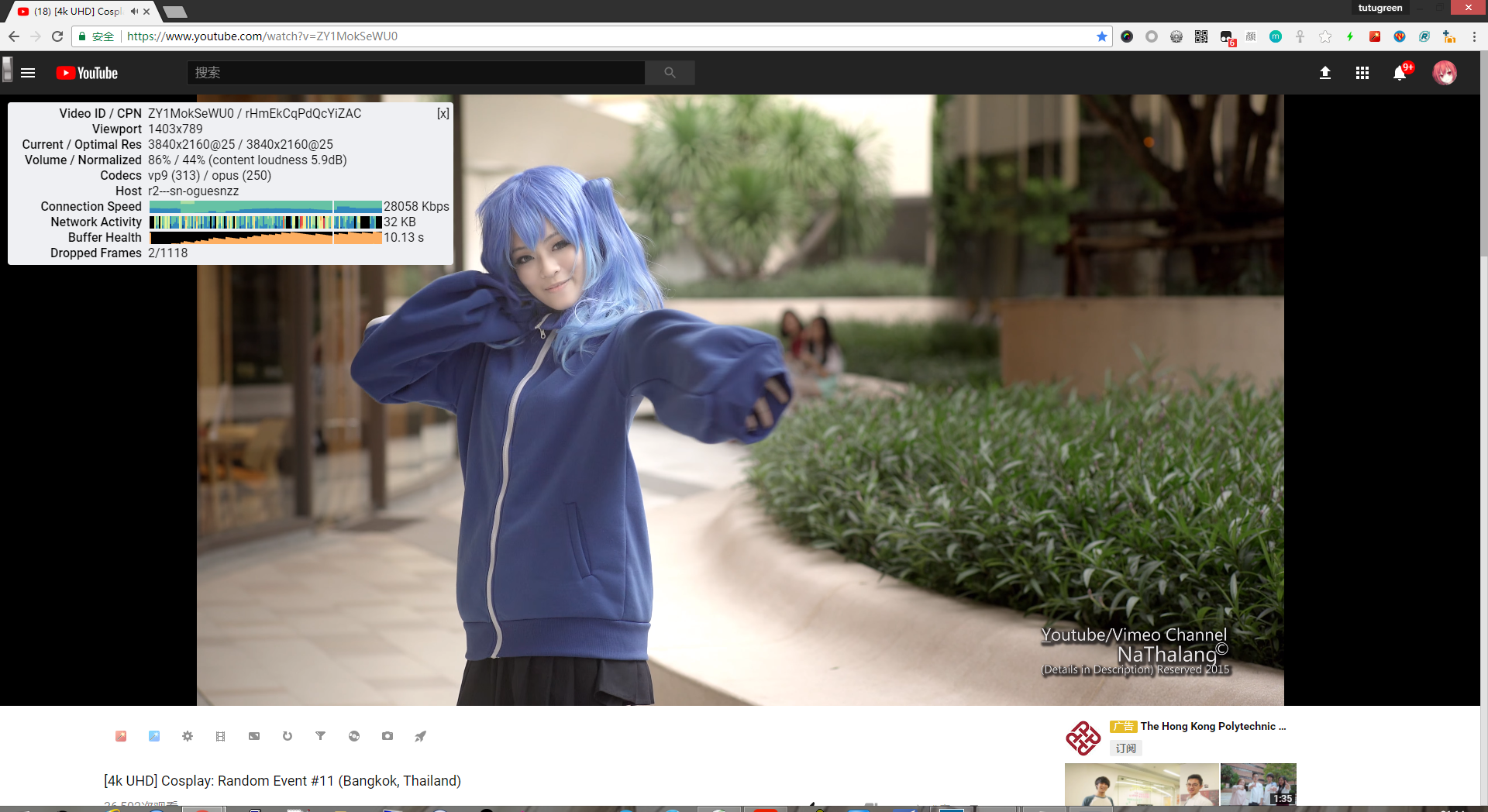Click the search magnifier button
The height and width of the screenshot is (812, 1488).
click(670, 73)
